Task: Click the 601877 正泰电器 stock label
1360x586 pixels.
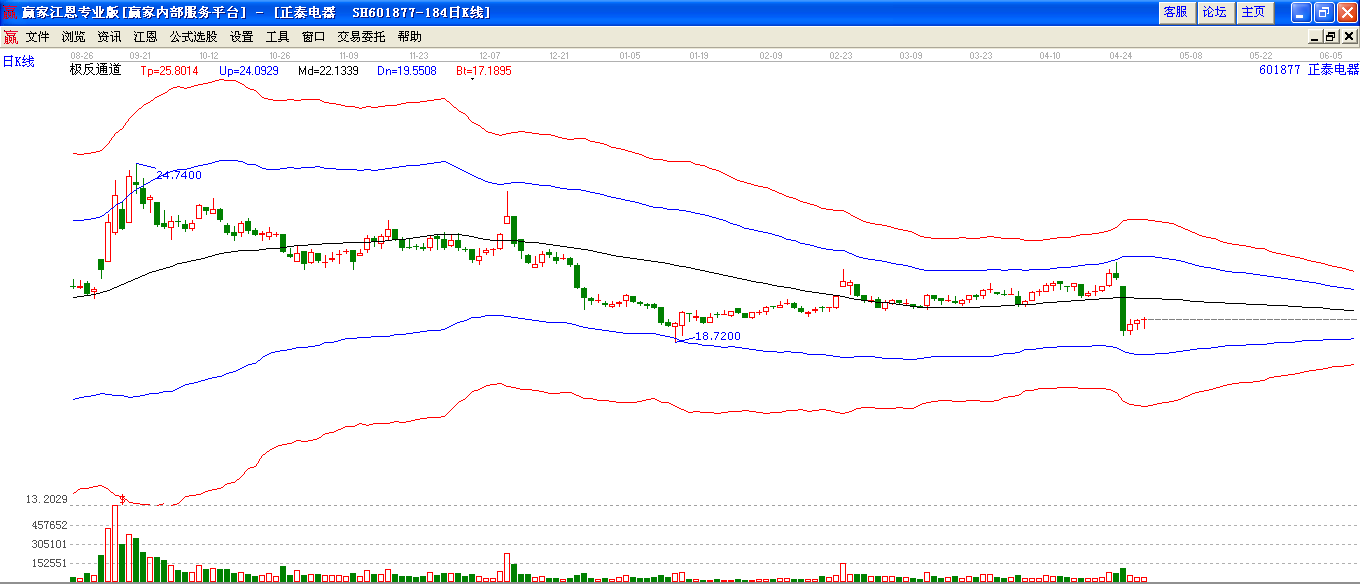Action: tap(1309, 70)
